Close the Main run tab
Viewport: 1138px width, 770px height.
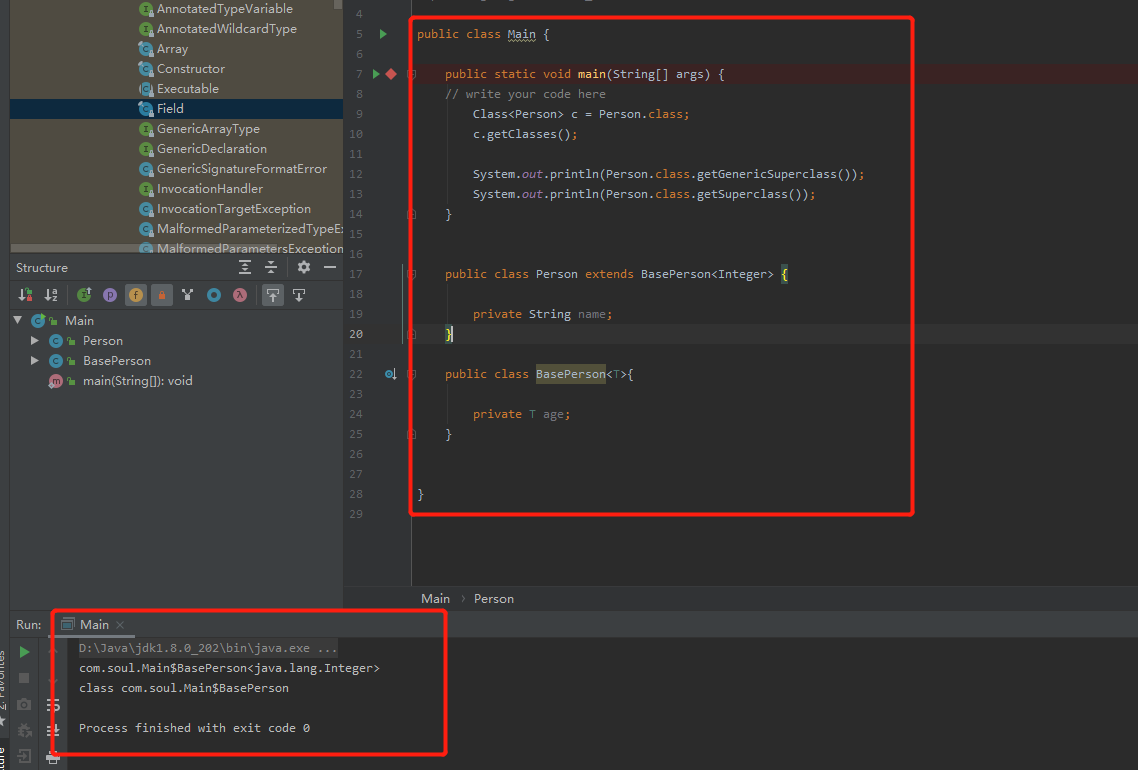coord(120,625)
